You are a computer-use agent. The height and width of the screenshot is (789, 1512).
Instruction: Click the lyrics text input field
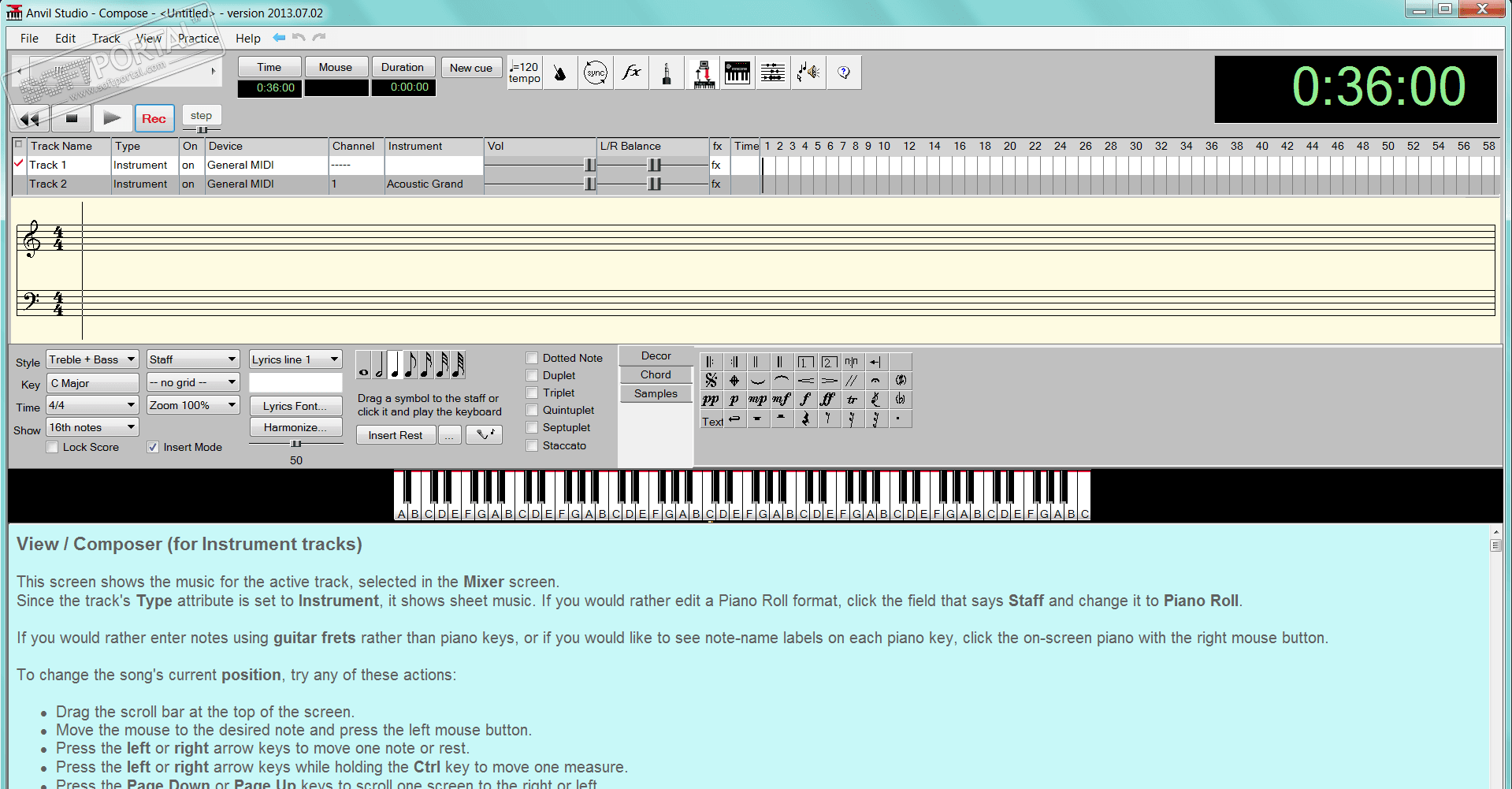pyautogui.click(x=295, y=382)
